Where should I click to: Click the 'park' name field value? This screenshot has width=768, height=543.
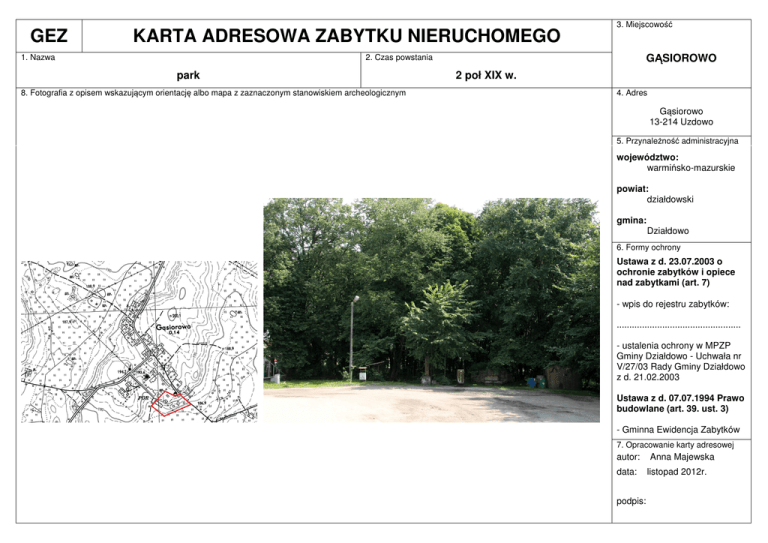[187, 75]
